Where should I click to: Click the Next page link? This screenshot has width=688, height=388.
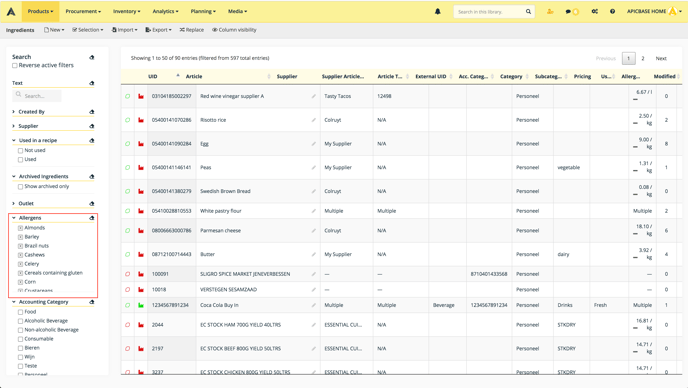[x=661, y=58]
